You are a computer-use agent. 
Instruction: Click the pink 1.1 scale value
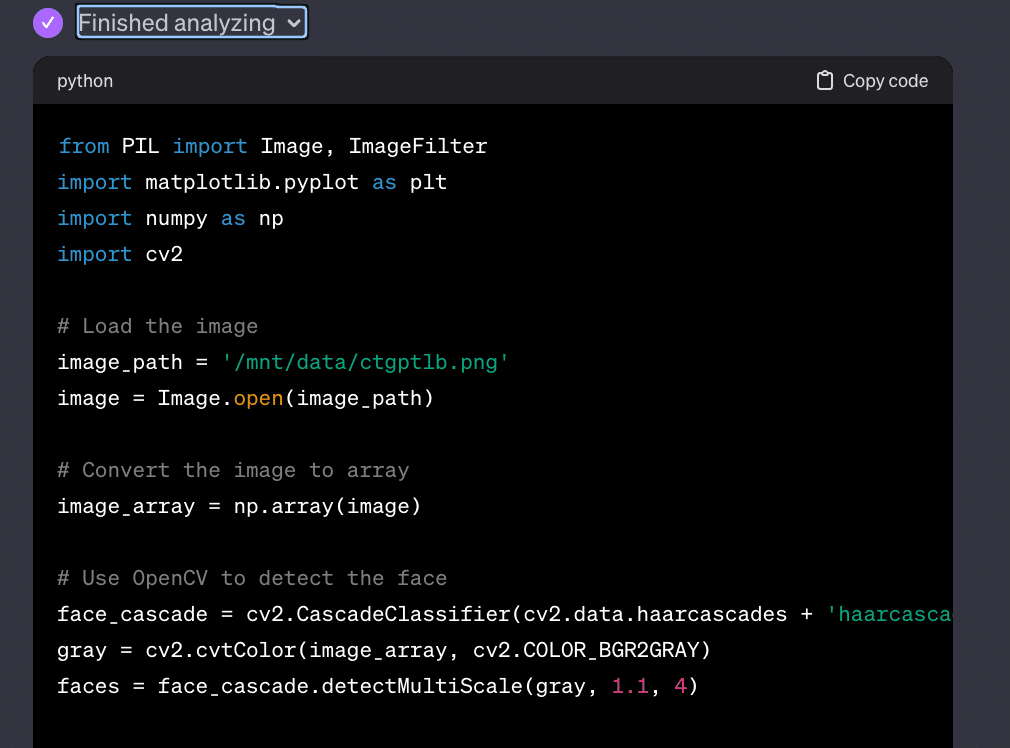(630, 686)
